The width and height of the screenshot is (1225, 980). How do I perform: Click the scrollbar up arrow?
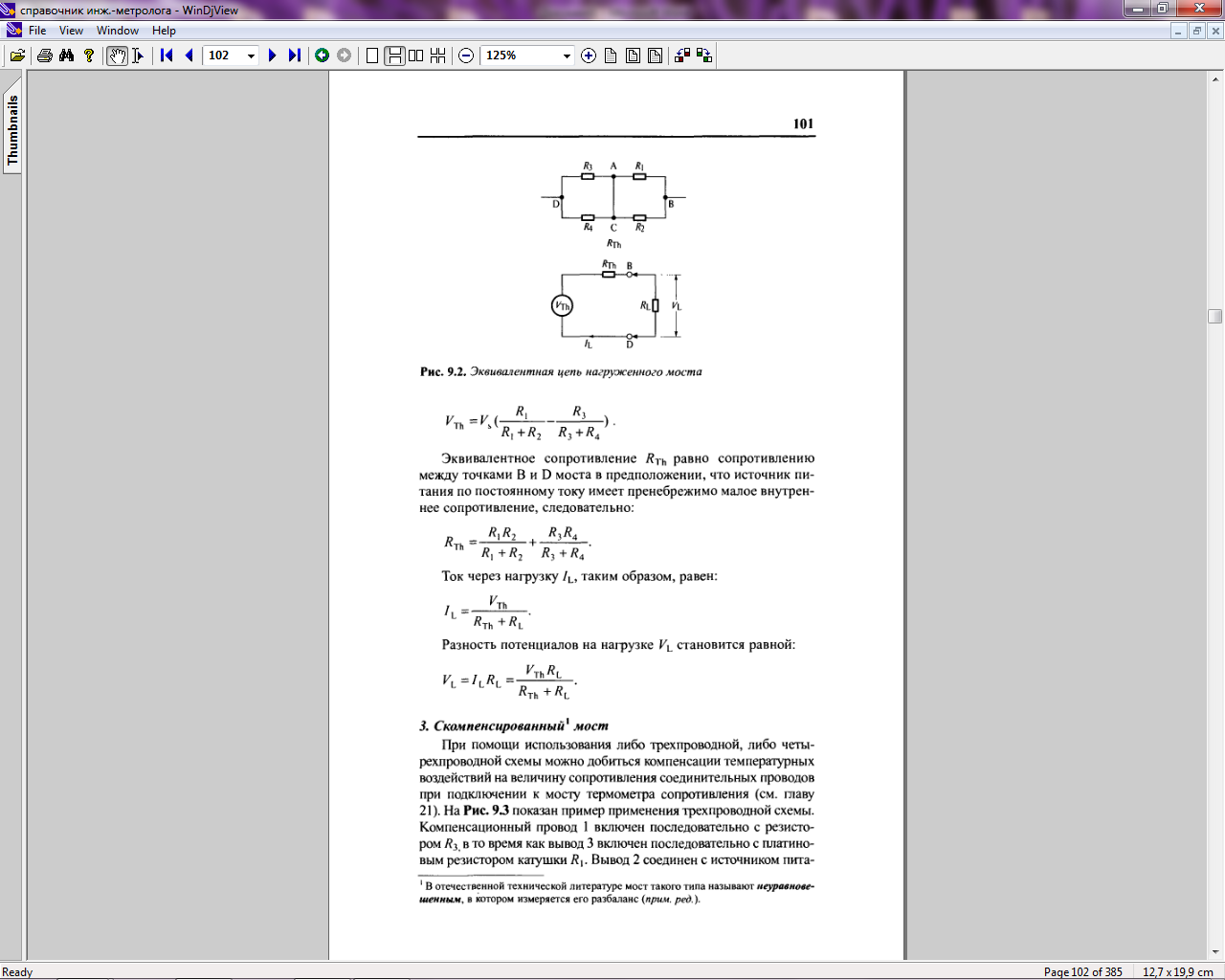1215,78
